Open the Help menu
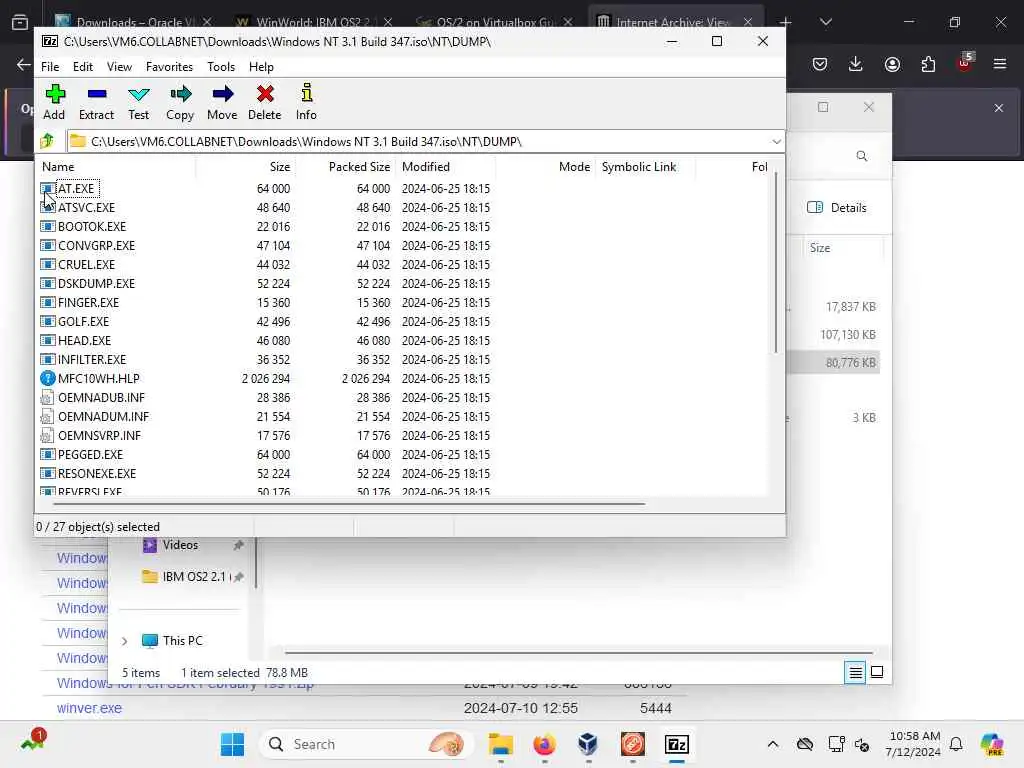Image resolution: width=1024 pixels, height=768 pixels. click(x=261, y=67)
